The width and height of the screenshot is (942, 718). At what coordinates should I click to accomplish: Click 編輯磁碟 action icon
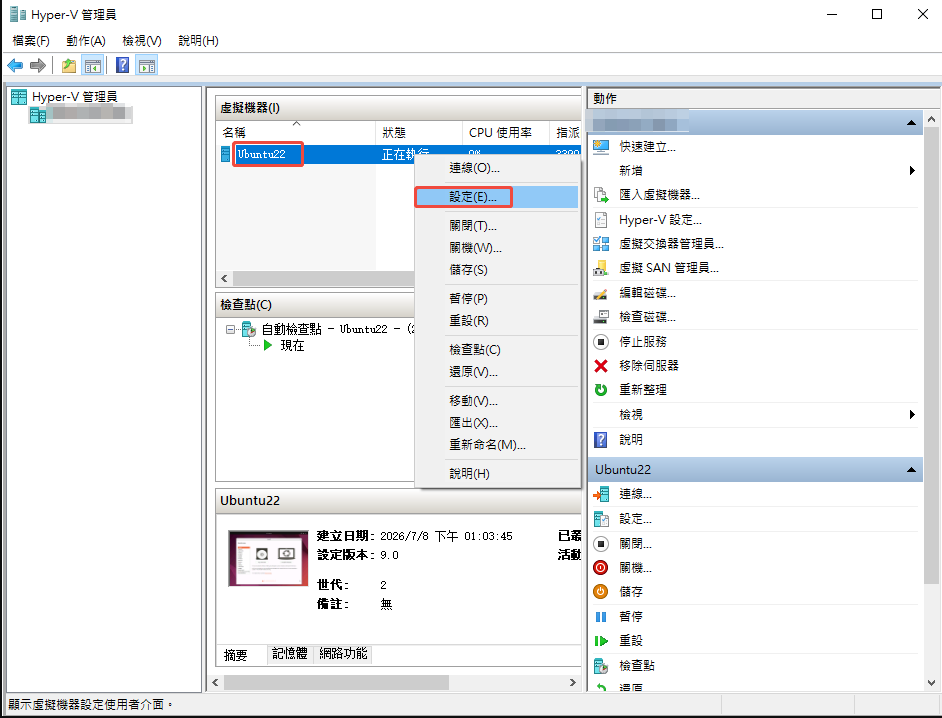601,293
